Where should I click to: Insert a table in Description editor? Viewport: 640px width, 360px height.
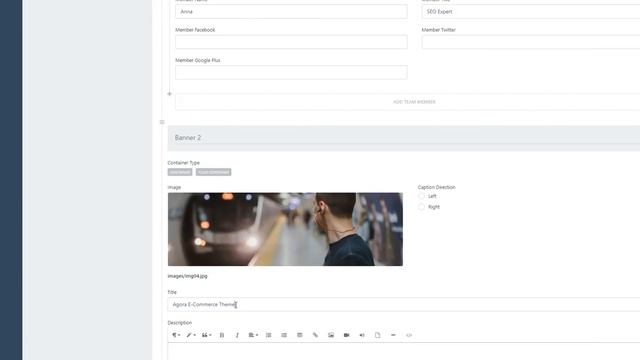(300, 335)
